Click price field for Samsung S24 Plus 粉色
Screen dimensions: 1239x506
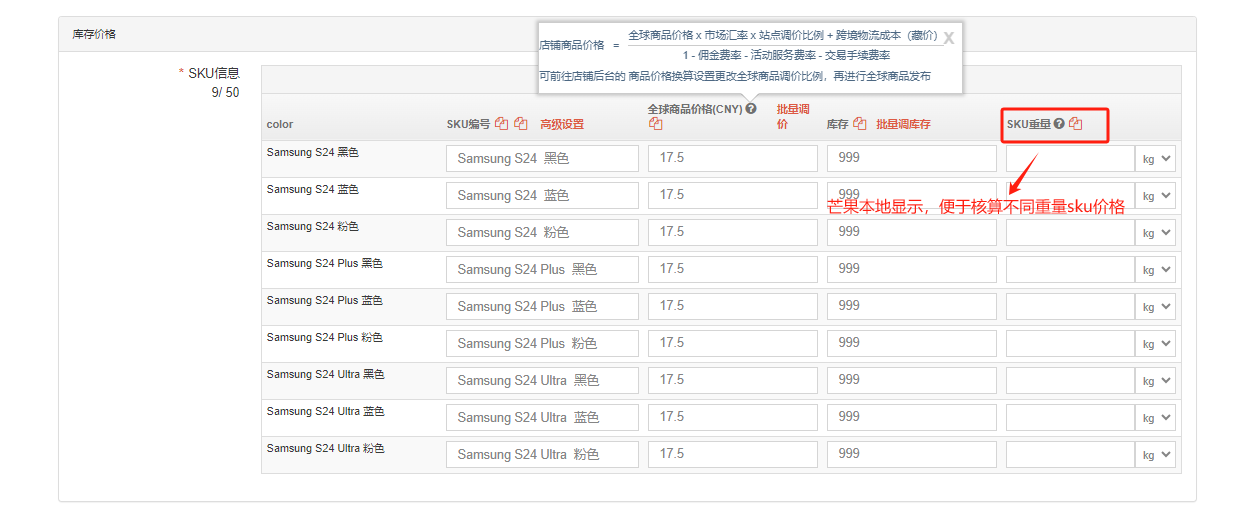[733, 343]
